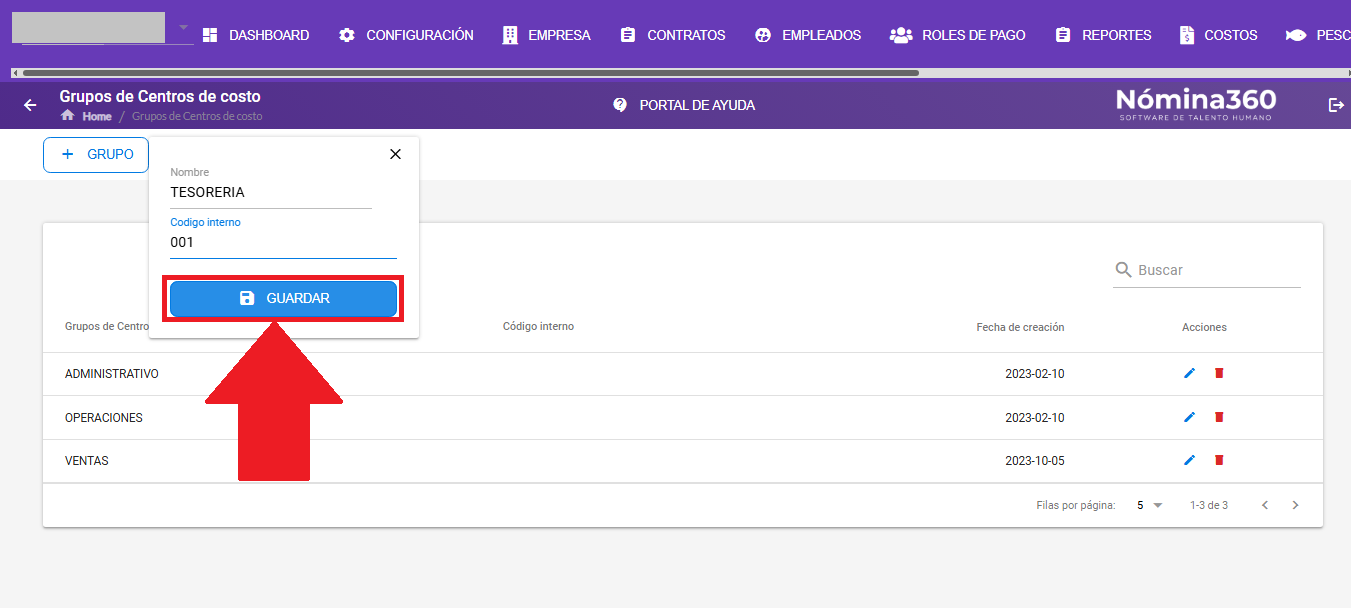Click the Nómina360 logo
Viewport: 1351px width, 608px height.
(x=1196, y=104)
